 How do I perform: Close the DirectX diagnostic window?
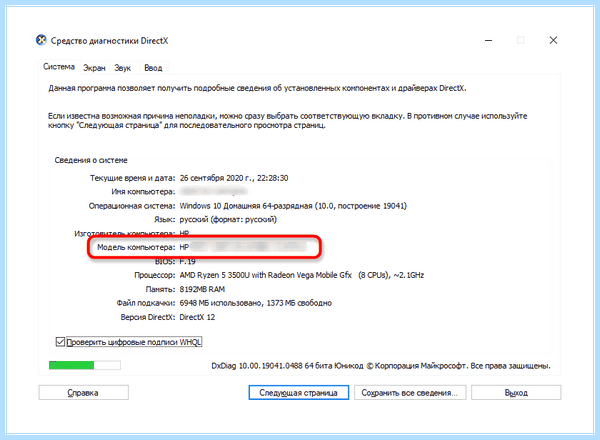[x=553, y=40]
